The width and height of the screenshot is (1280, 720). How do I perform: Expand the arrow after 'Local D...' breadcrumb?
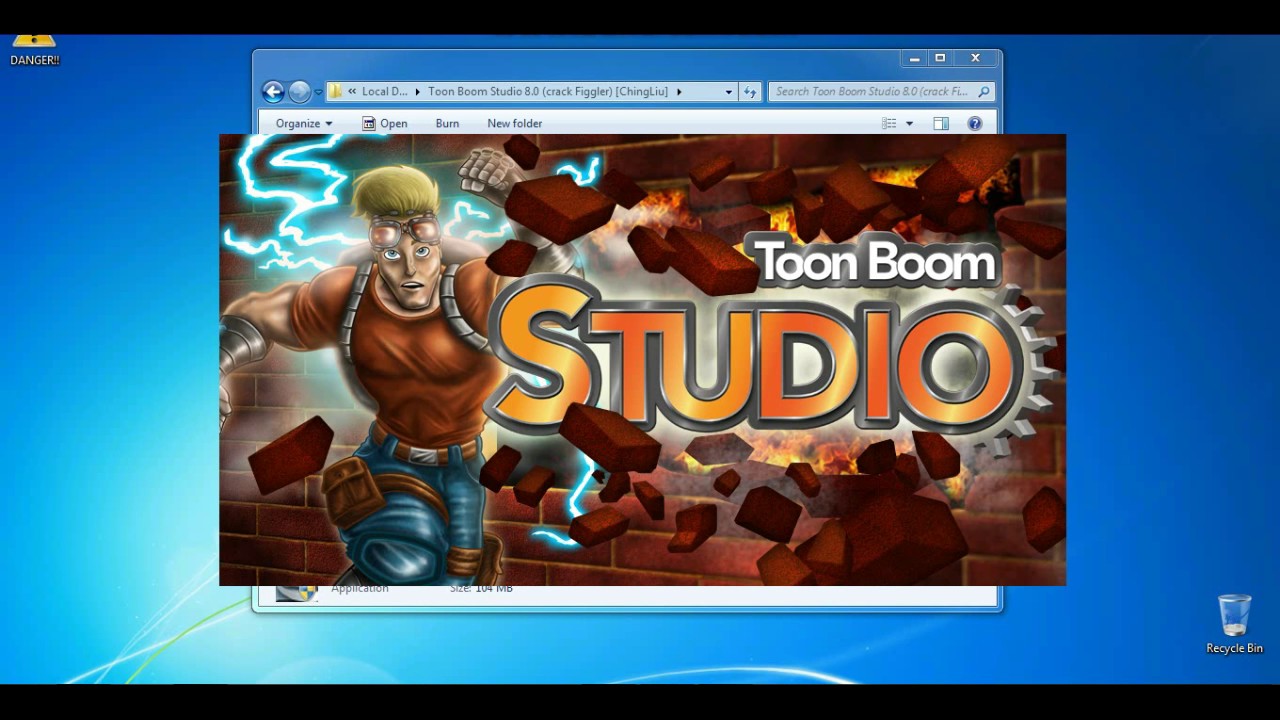(418, 91)
